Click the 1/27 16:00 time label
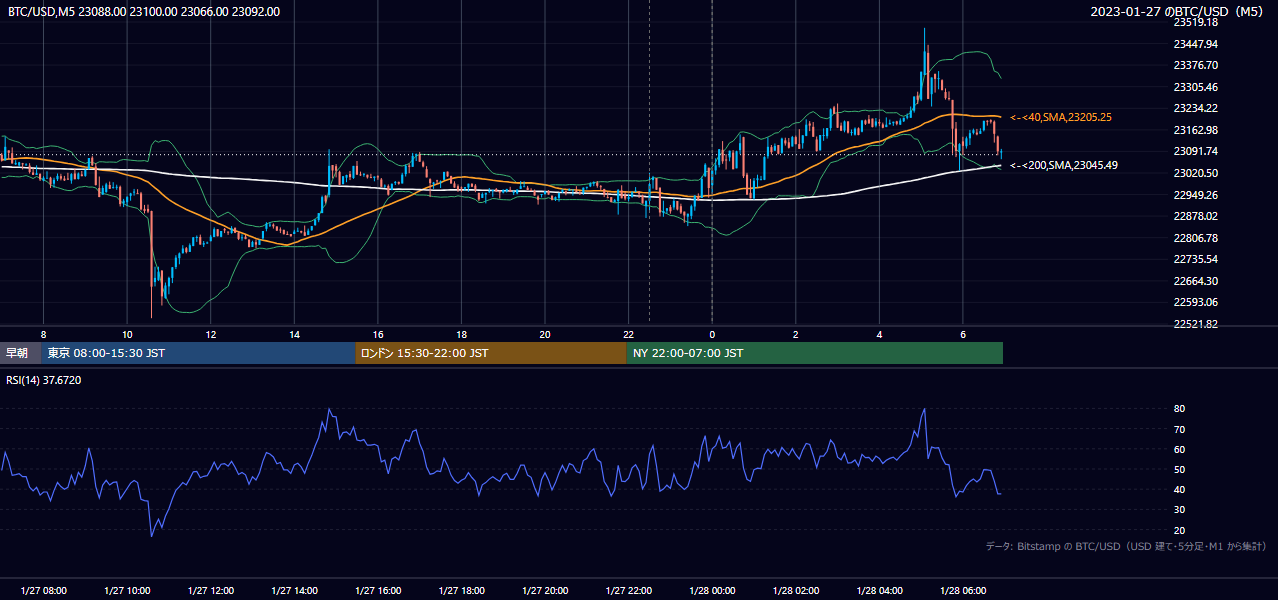Screen dimensions: 1278x600 378,591
